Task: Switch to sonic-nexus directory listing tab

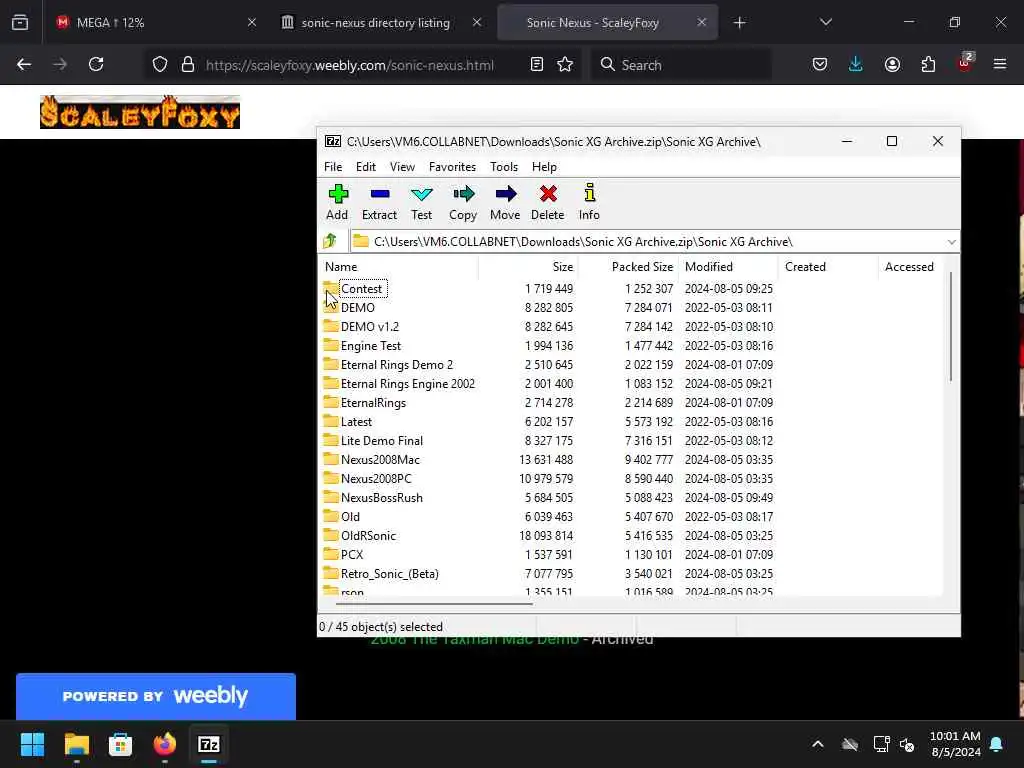Action: point(382,22)
